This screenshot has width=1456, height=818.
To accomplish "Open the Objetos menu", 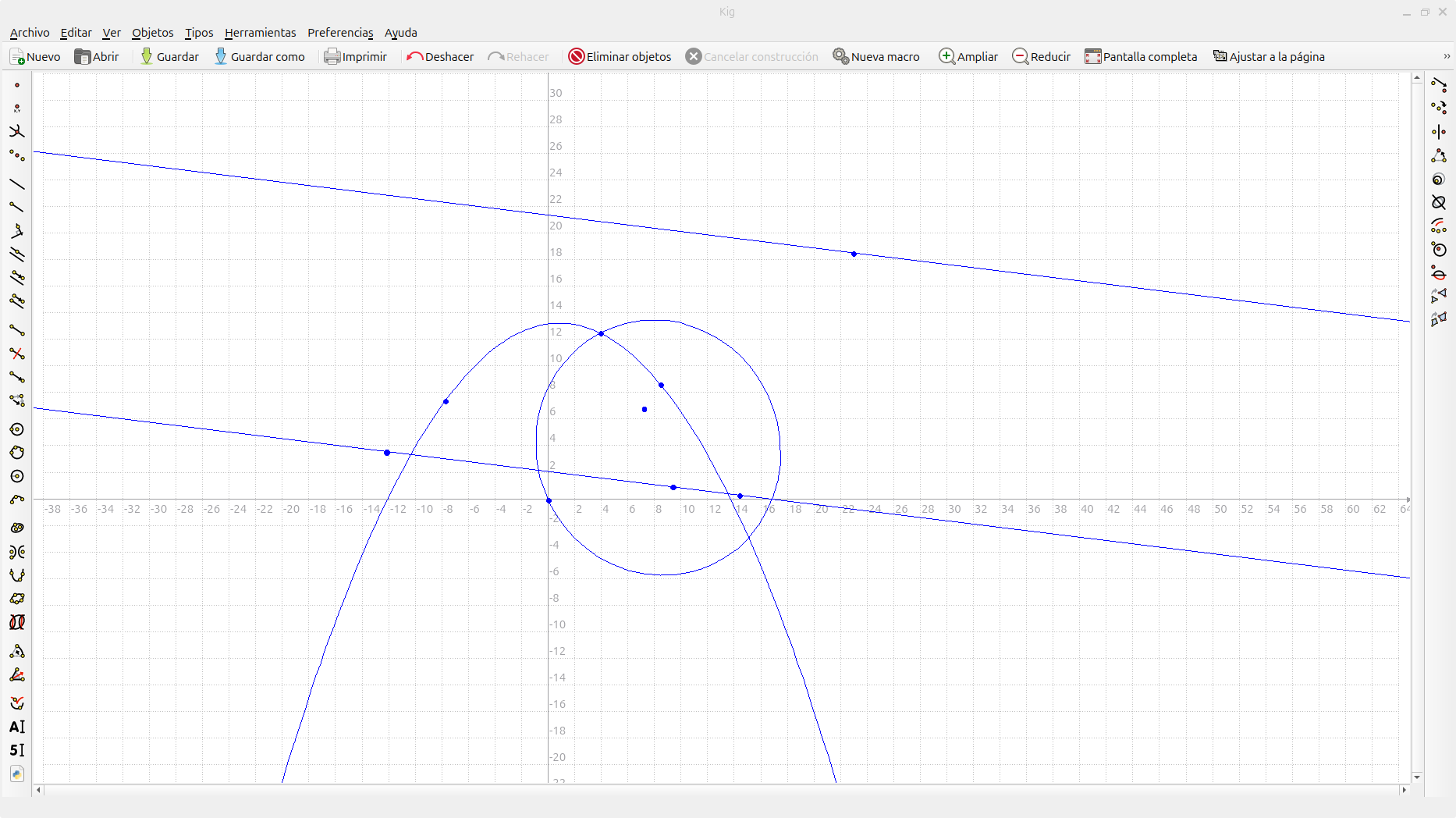I will 152,33.
